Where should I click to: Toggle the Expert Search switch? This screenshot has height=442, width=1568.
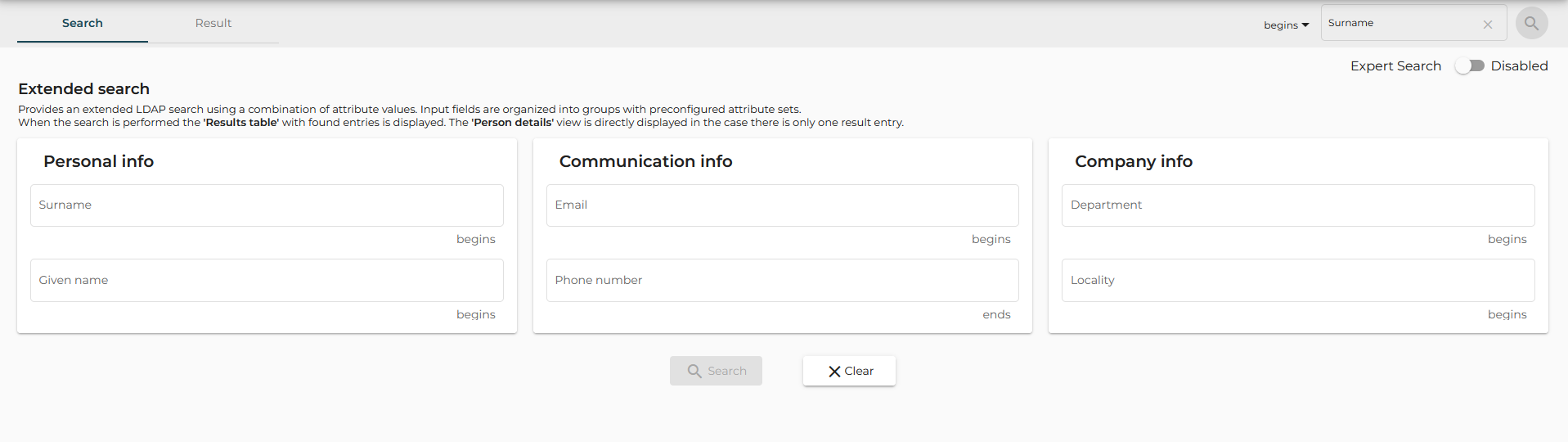coord(1469,66)
